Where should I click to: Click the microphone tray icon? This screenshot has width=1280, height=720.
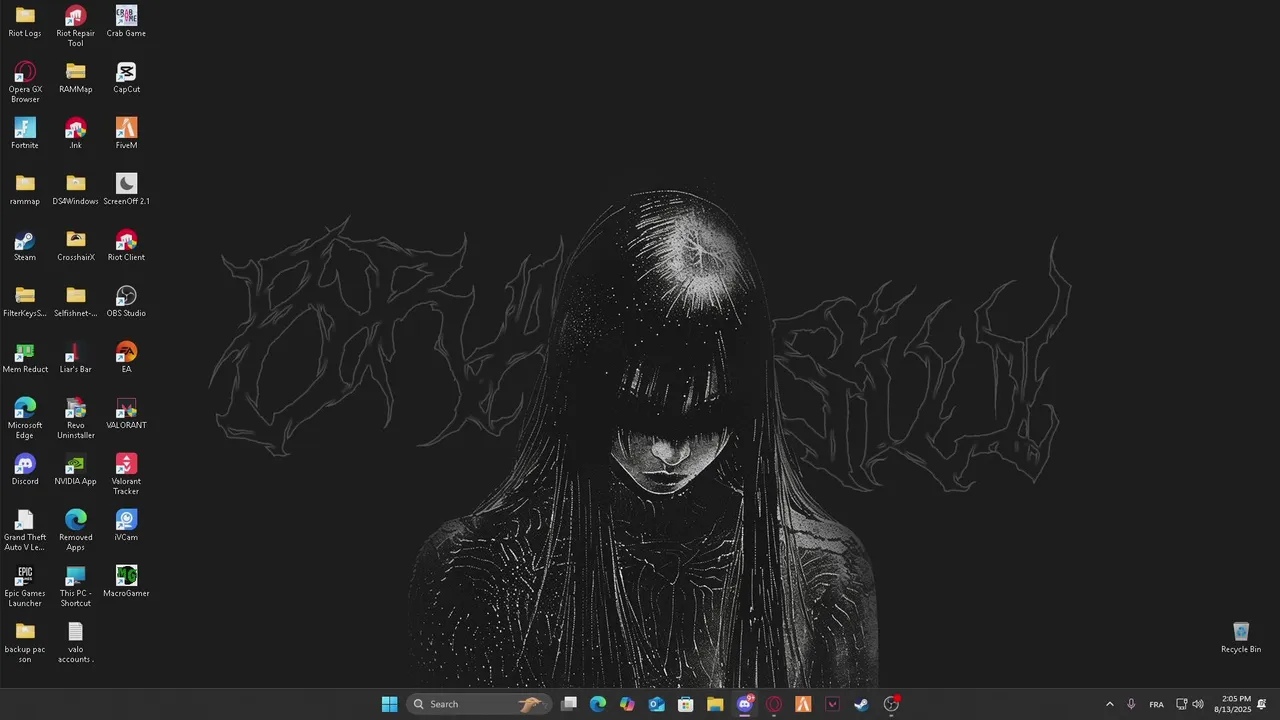(1131, 704)
